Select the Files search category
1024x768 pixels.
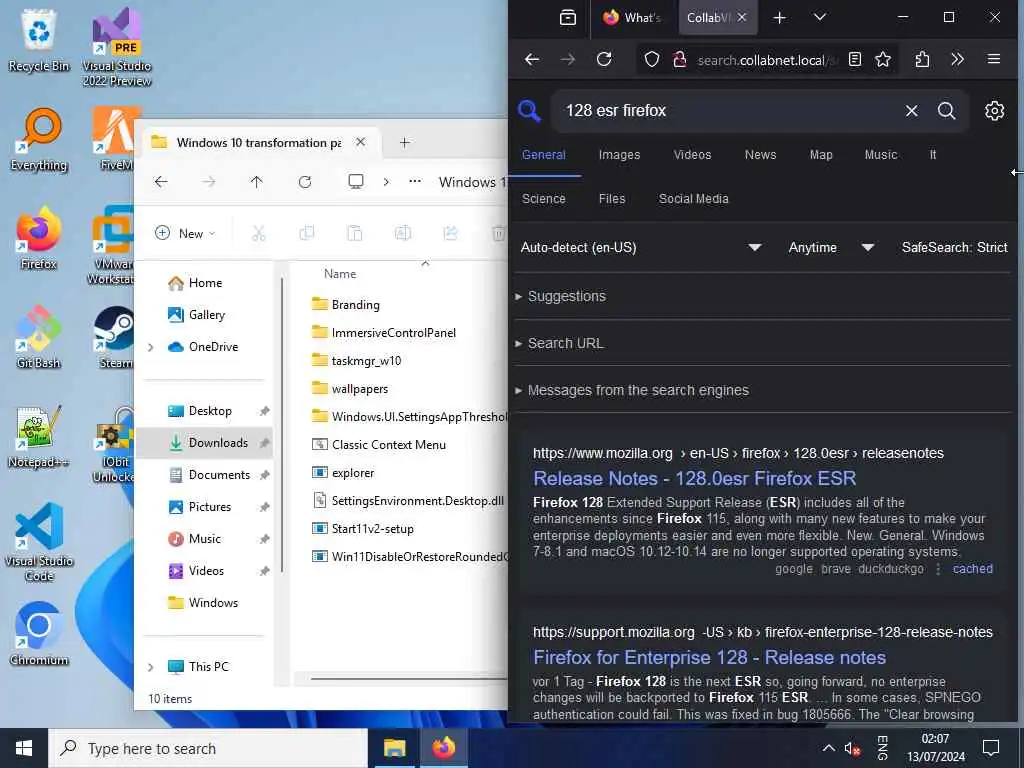coord(612,199)
